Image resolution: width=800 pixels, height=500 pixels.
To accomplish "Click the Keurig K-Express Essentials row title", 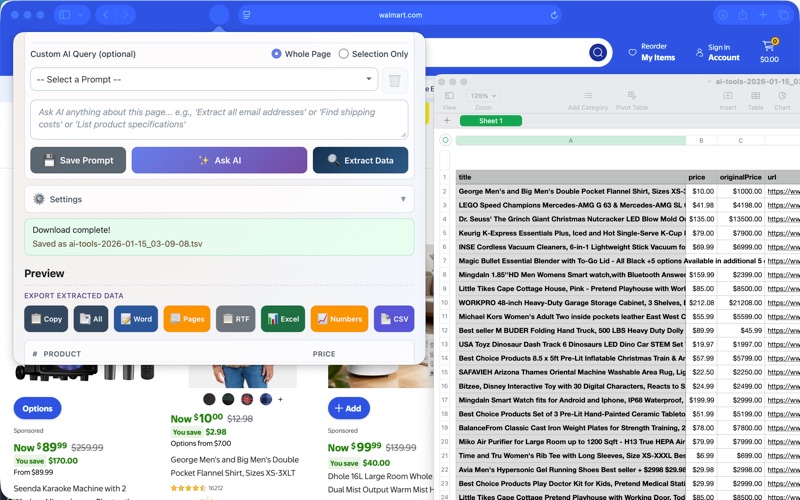I will [570, 233].
